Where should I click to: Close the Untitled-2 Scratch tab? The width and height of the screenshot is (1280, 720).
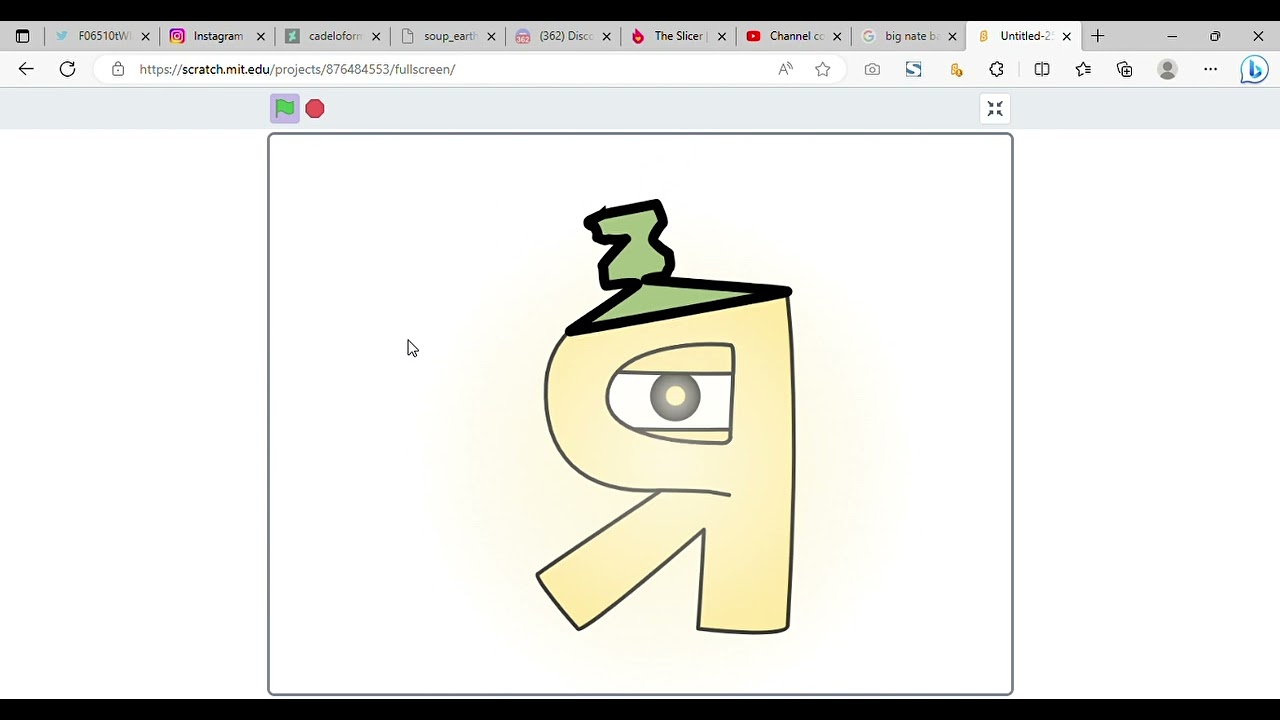tap(1067, 36)
